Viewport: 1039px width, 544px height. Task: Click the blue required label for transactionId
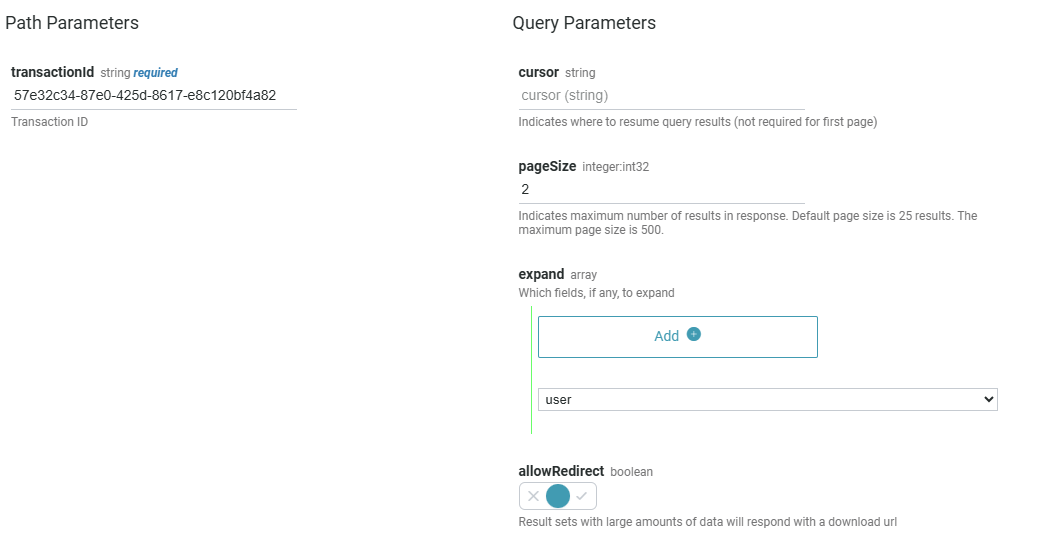click(x=156, y=73)
